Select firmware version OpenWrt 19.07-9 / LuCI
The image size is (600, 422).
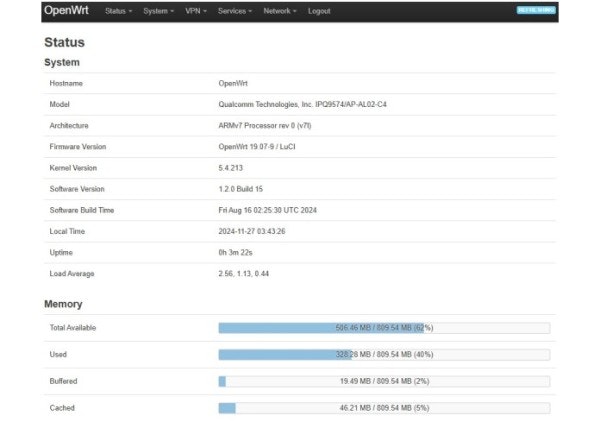(x=257, y=147)
